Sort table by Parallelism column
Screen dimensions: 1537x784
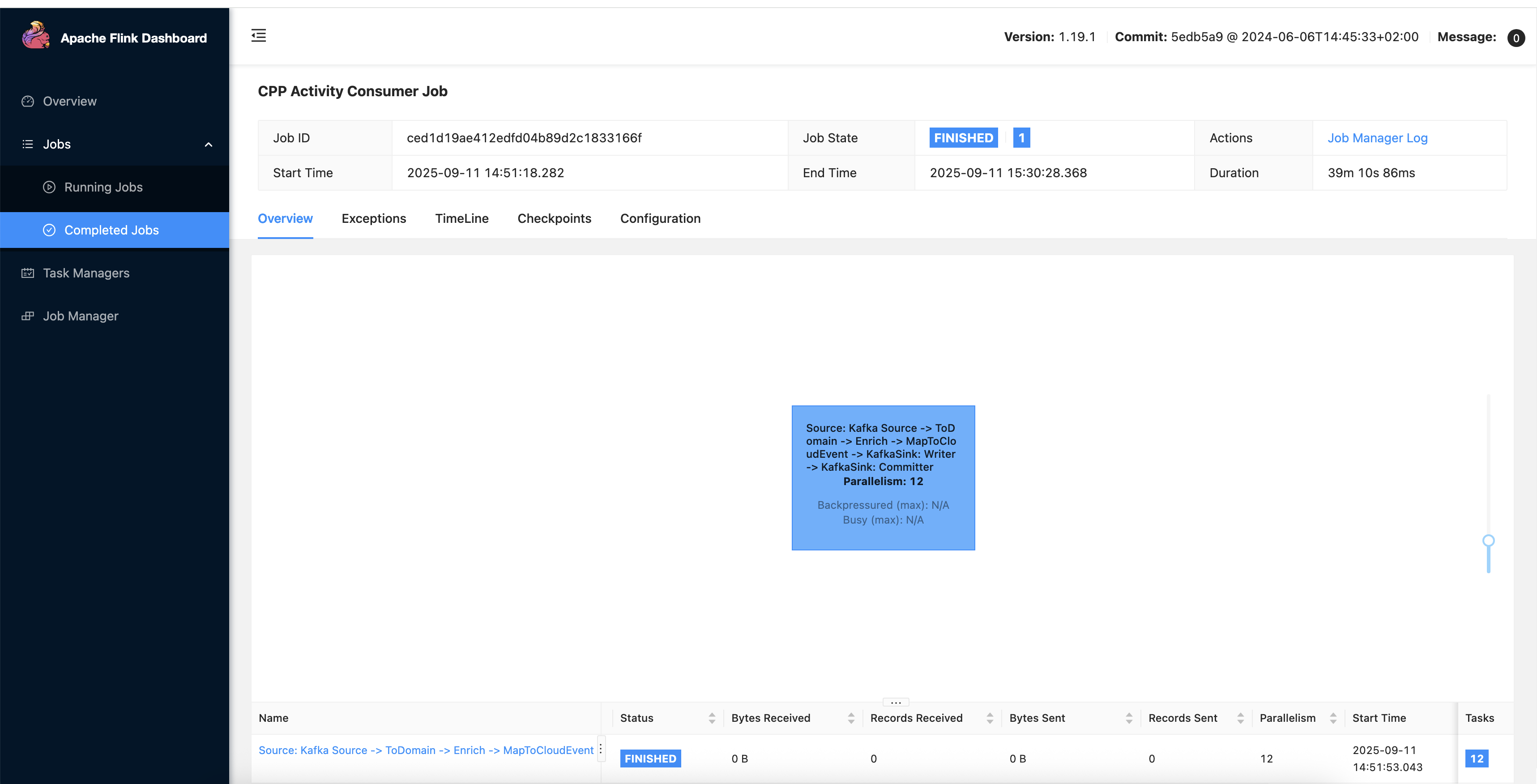[1333, 718]
